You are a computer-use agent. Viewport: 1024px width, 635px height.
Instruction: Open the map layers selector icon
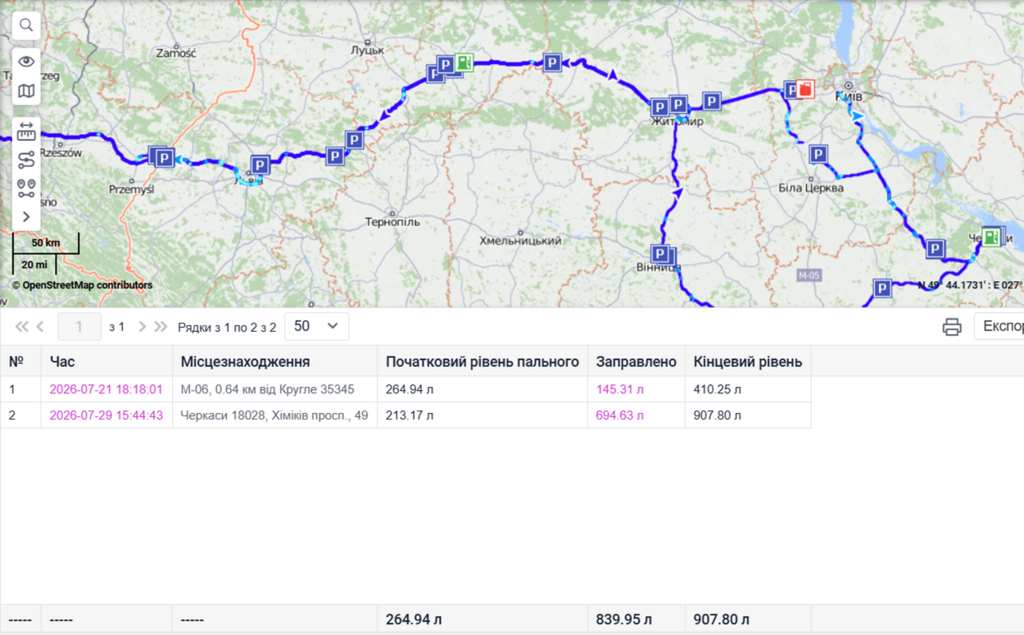tap(26, 91)
